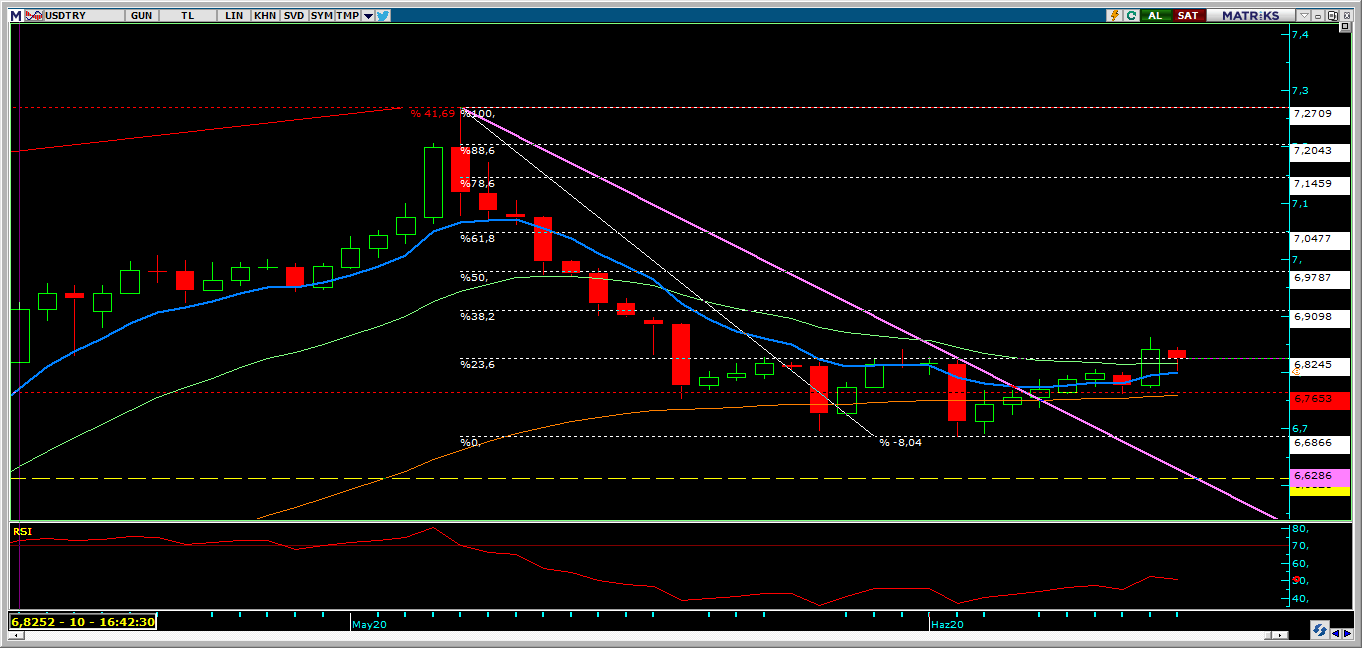This screenshot has width=1362, height=648.
Task: Select the %100 Fibonacci level label
Action: [478, 114]
